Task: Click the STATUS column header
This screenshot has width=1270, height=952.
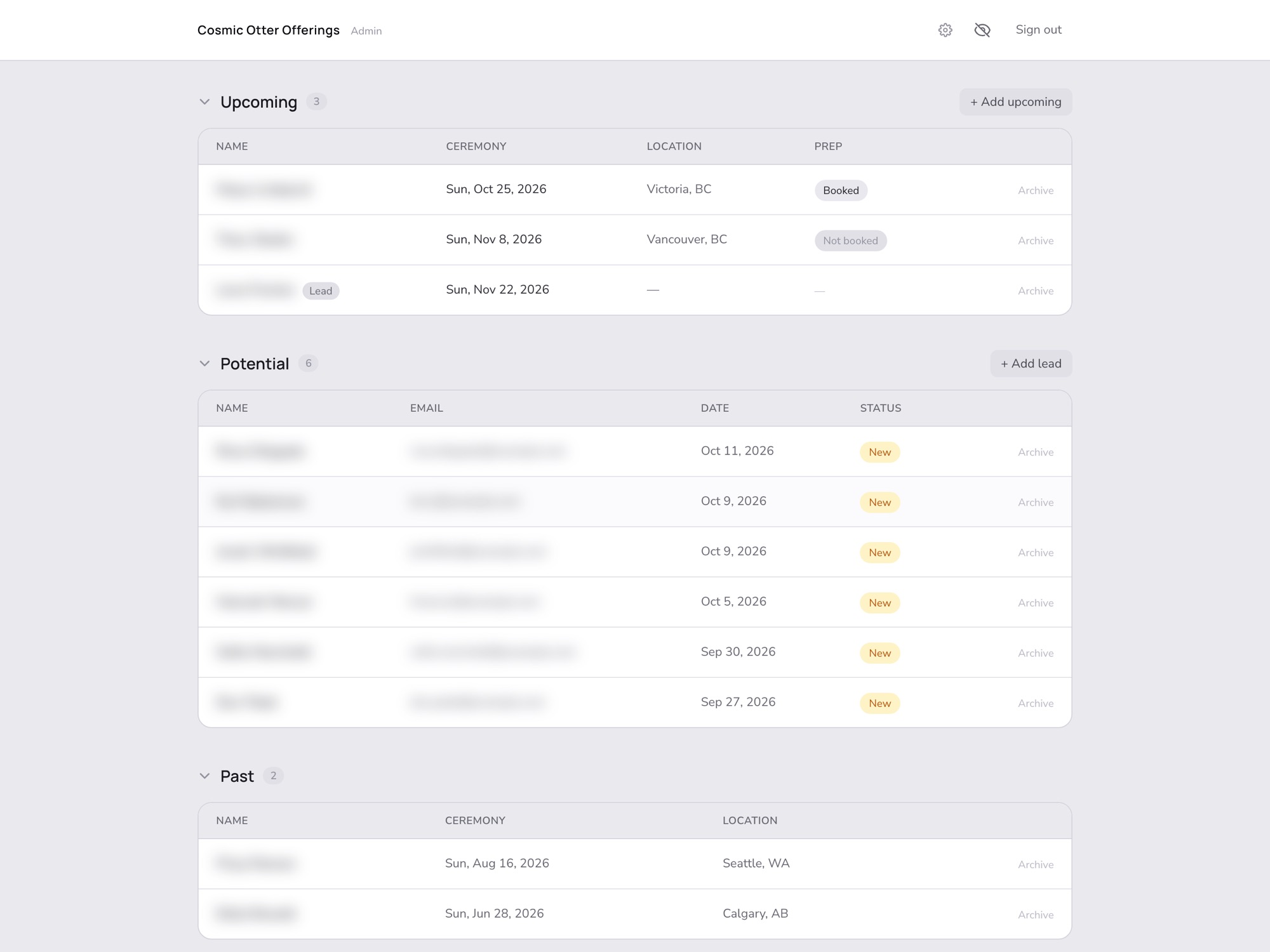Action: point(880,408)
